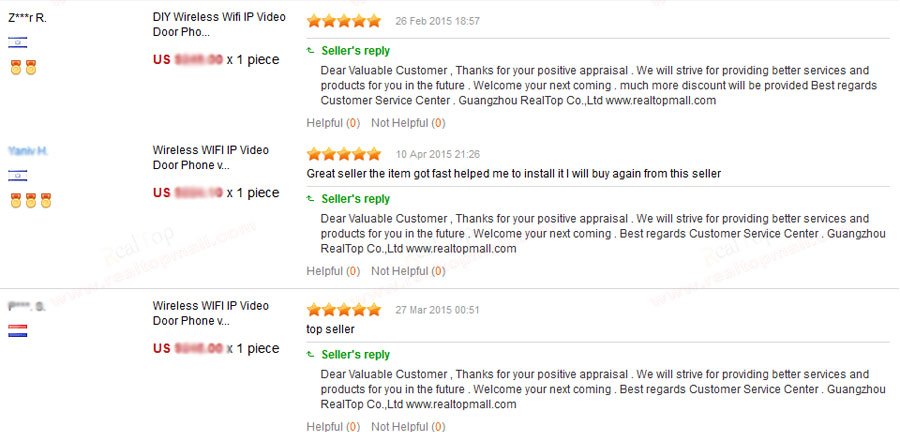
Task: Click the flag of the third reviewer
Action: 17,330
